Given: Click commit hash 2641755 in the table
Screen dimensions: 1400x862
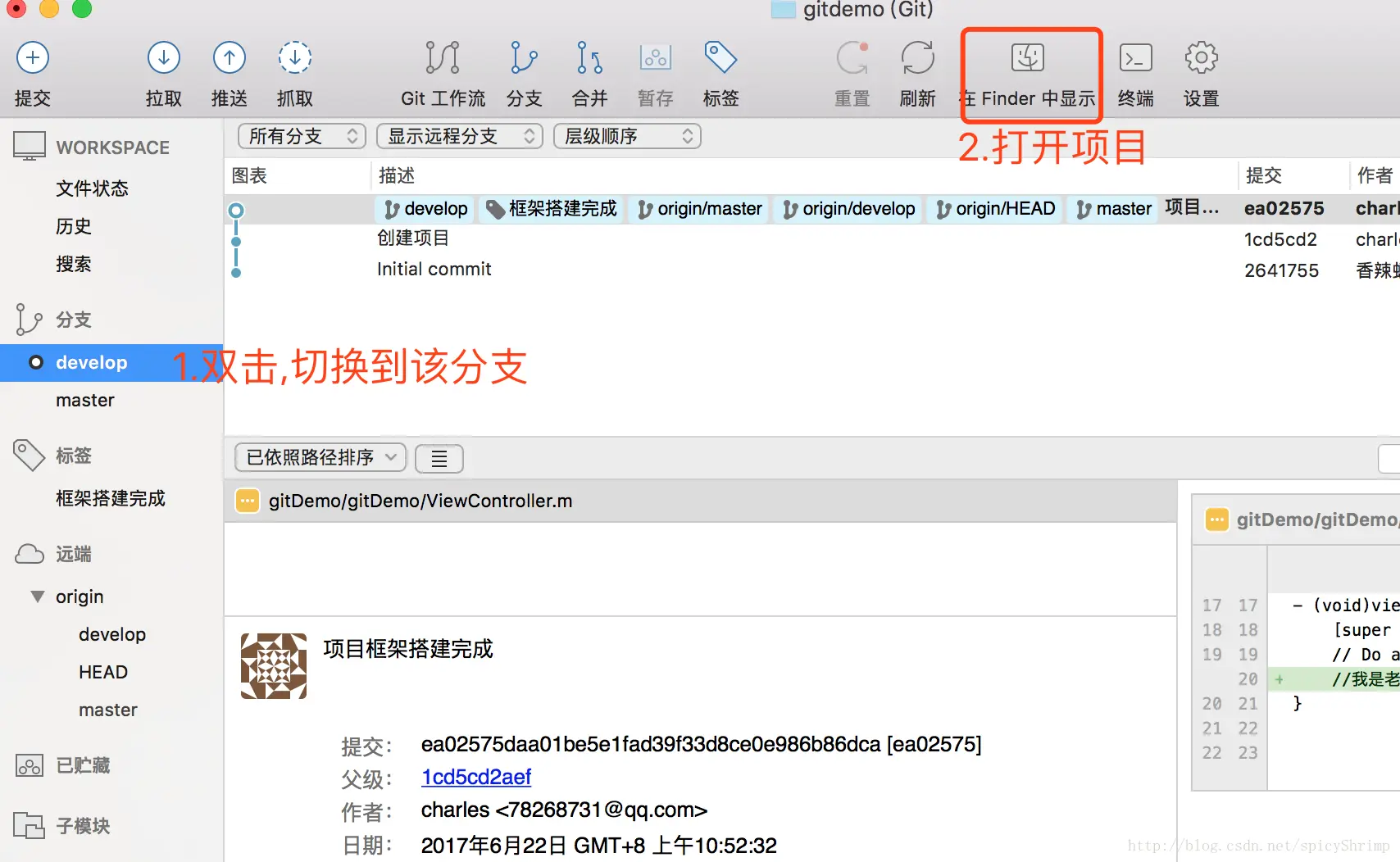Looking at the screenshot, I should tap(1282, 270).
